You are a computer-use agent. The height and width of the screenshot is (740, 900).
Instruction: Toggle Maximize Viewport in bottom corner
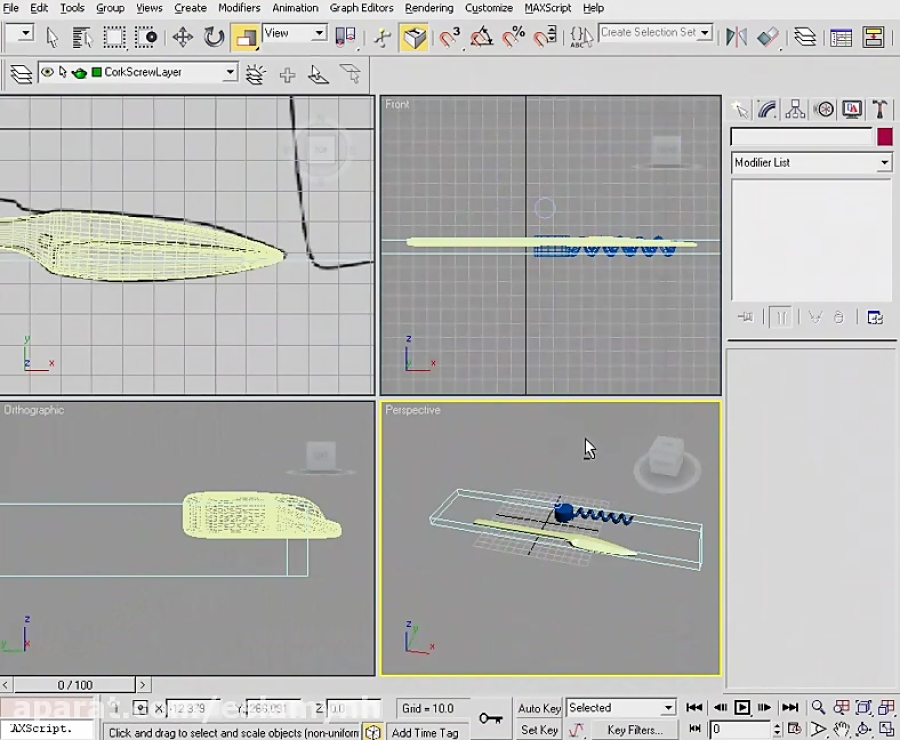[x=886, y=730]
